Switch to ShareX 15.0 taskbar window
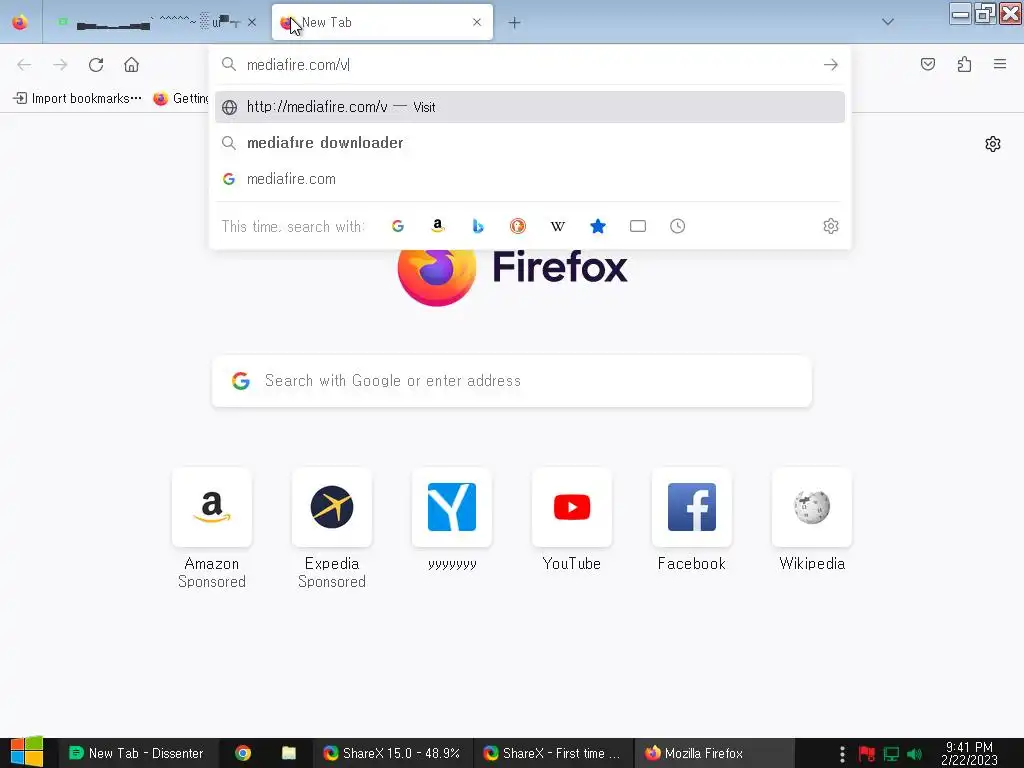 click(x=392, y=753)
